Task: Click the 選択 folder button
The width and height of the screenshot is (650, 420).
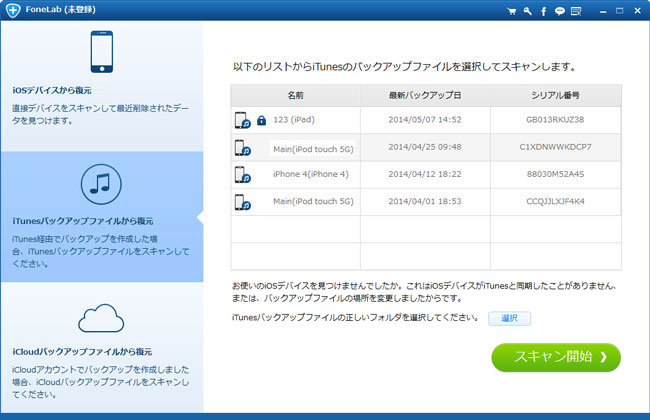Action: [x=509, y=318]
